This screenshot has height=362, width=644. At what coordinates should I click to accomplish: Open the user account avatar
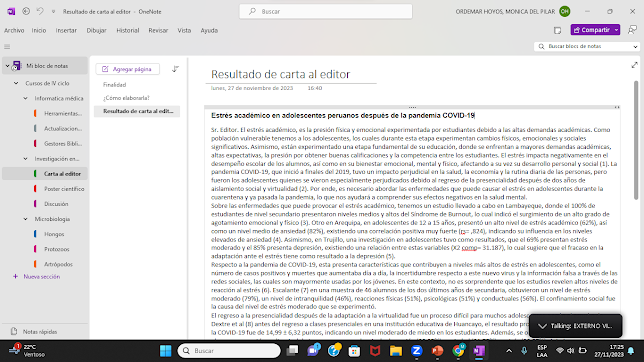[x=565, y=12]
